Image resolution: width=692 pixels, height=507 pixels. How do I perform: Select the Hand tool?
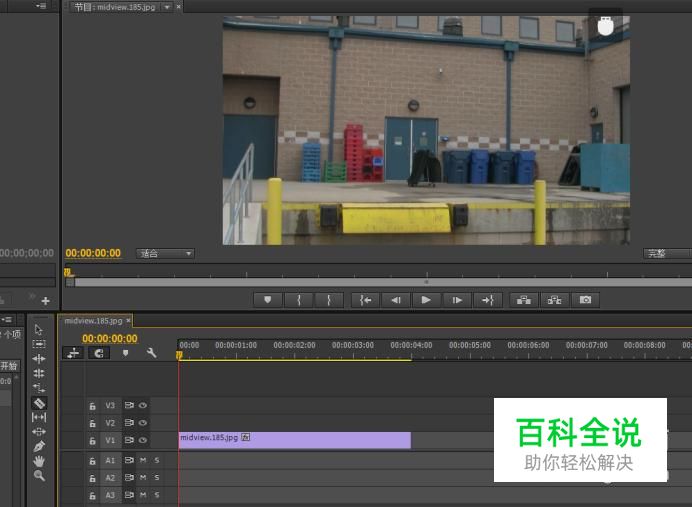coord(39,461)
